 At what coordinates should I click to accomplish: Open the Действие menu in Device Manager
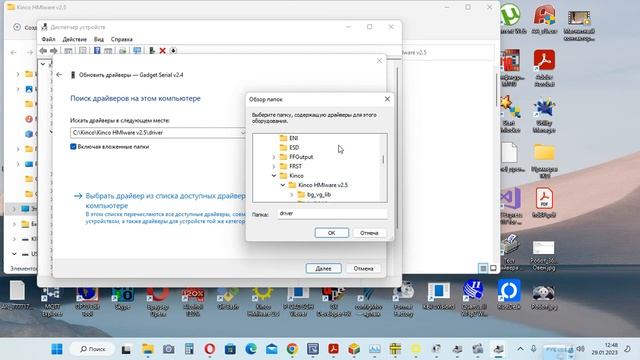point(74,39)
